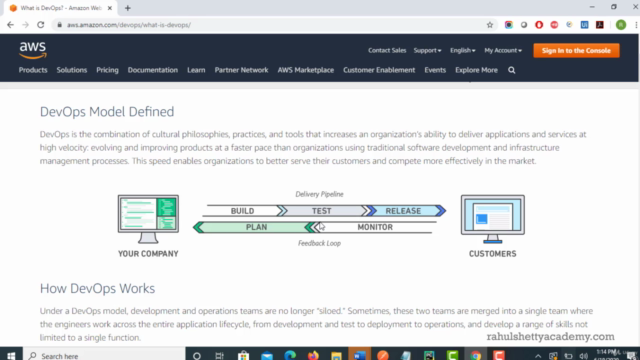Click the YOUR COMPANY computer illustration
Image resolution: width=640 pixels, height=360 pixels.
(148, 219)
